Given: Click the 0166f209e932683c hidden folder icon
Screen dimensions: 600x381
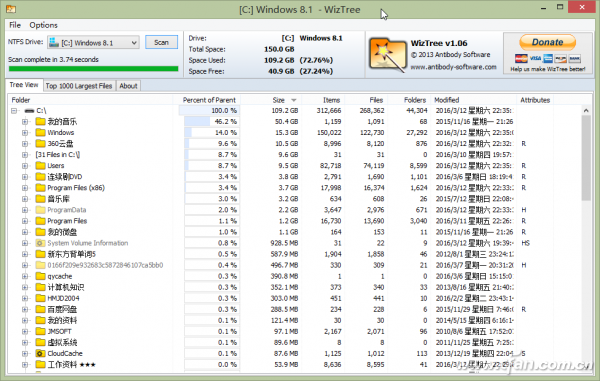Looking at the screenshot, I should [x=40, y=265].
